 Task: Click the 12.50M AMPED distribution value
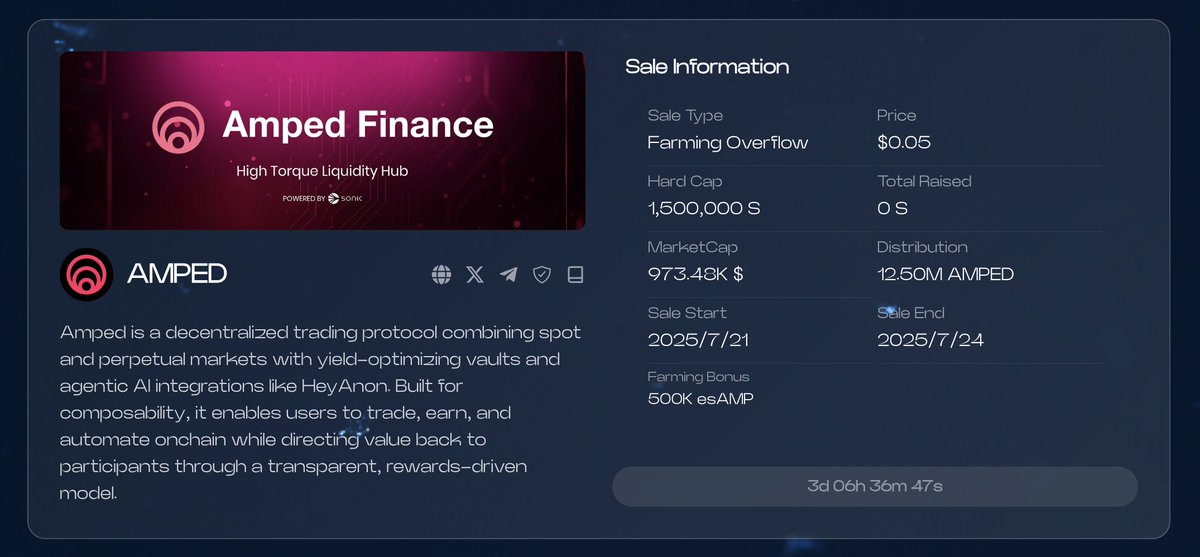[x=945, y=274]
